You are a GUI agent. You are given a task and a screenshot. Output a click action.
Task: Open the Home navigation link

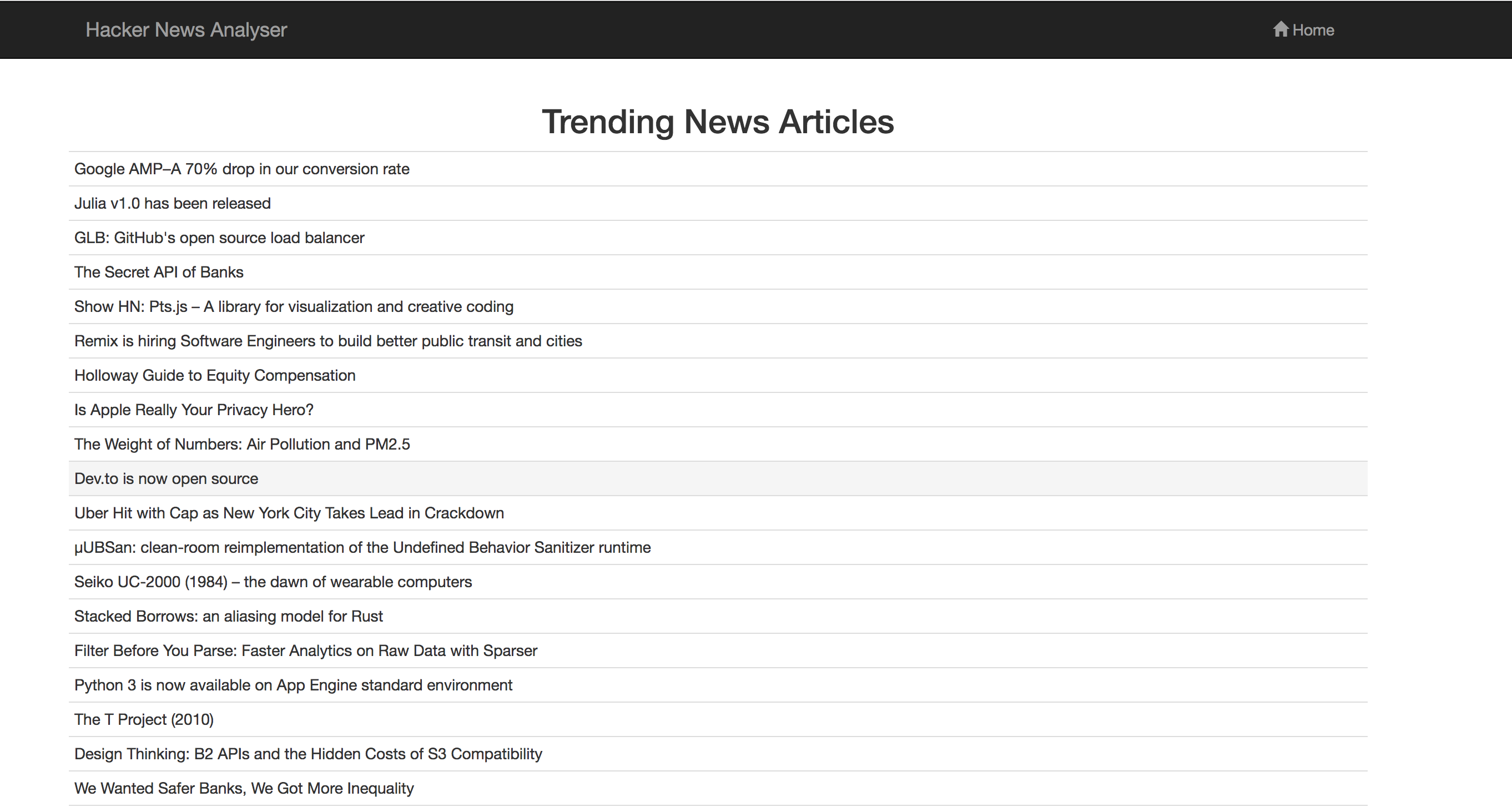click(1303, 29)
